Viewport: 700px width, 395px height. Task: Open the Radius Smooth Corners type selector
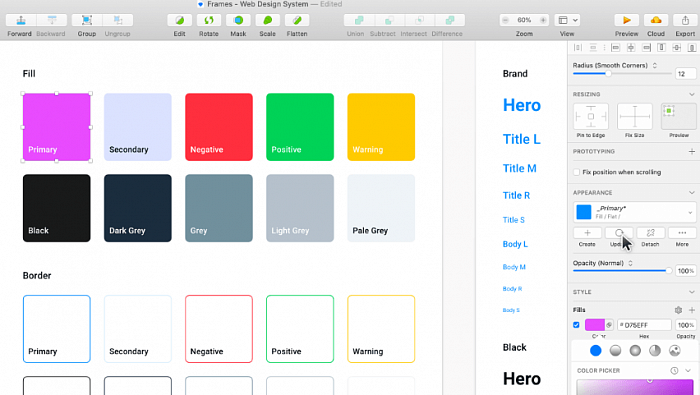tap(655, 65)
